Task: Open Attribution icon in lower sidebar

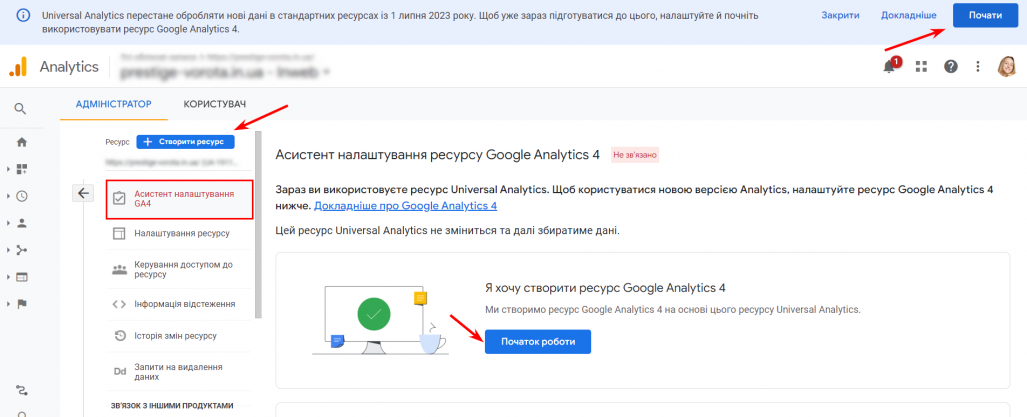Action: coord(22,391)
